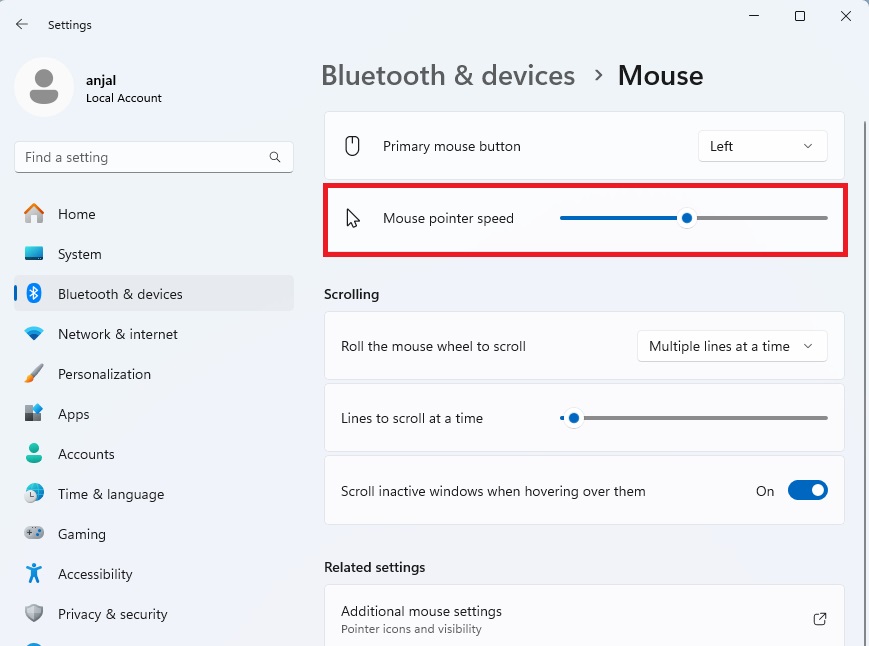The height and width of the screenshot is (646, 869).
Task: Click the Mouse pointer speed slider thumb
Action: pos(687,218)
